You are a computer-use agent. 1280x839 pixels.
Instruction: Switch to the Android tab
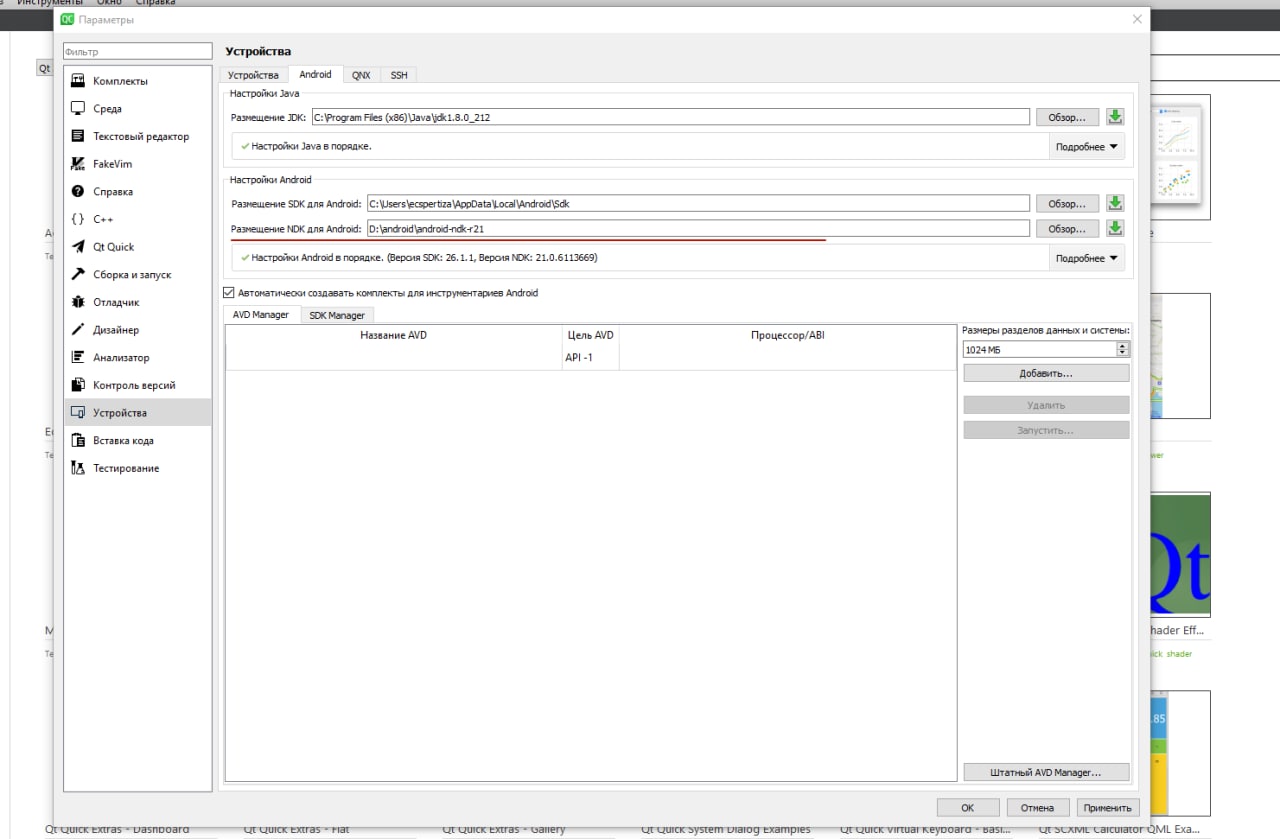click(x=315, y=74)
